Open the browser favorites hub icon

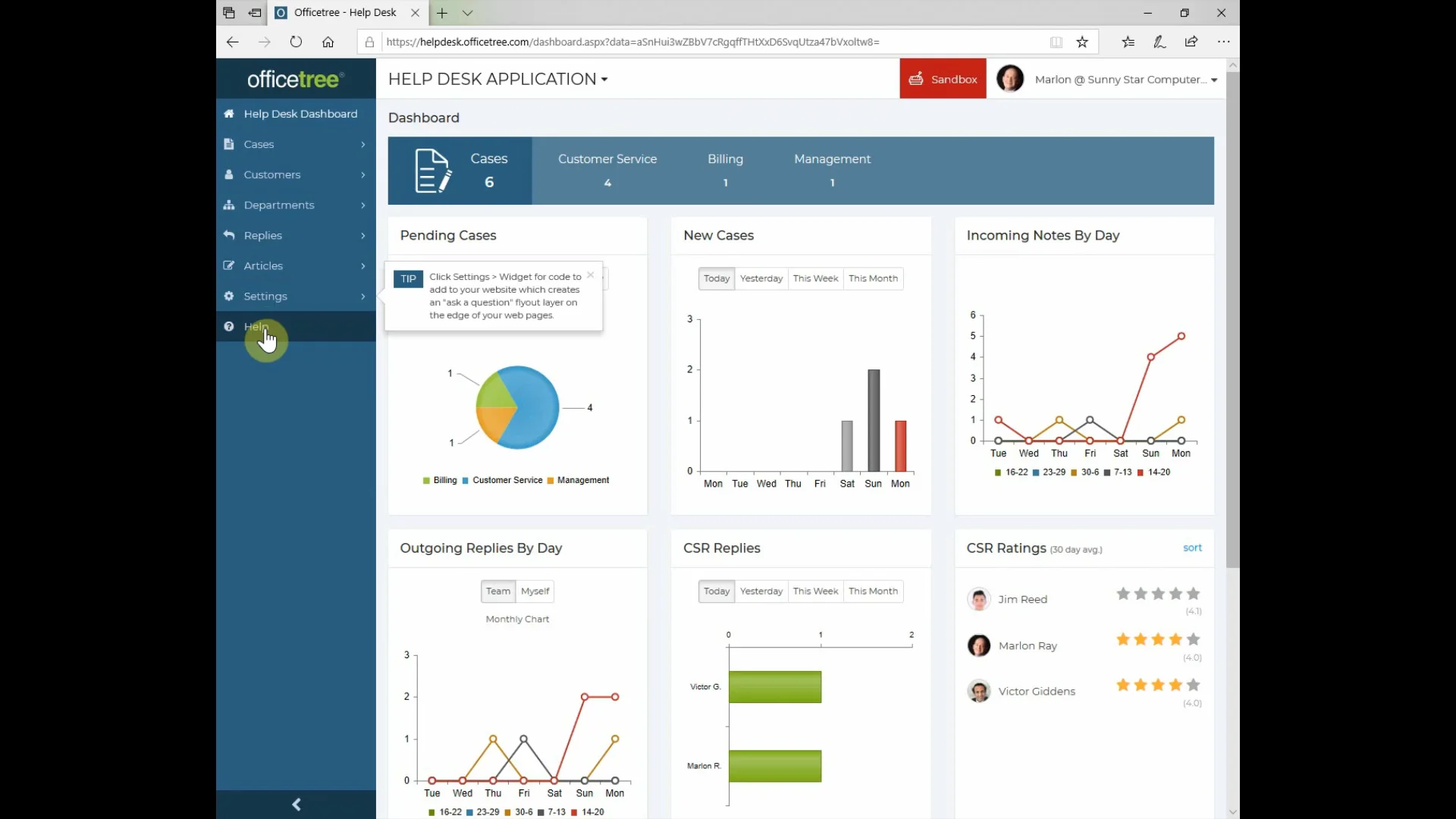pos(1128,42)
